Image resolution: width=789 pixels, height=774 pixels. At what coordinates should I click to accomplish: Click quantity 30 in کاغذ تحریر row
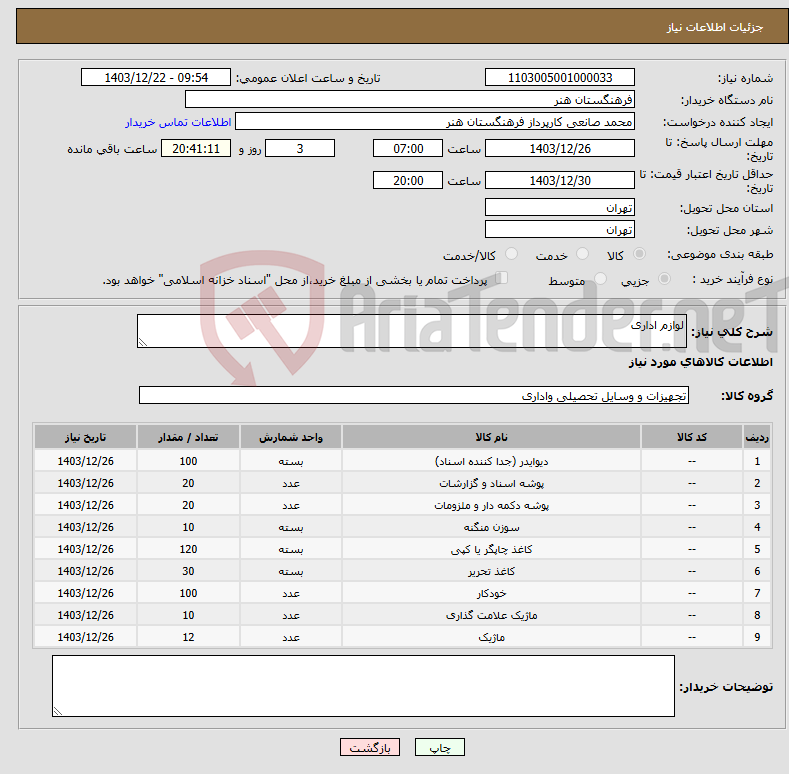point(188,571)
